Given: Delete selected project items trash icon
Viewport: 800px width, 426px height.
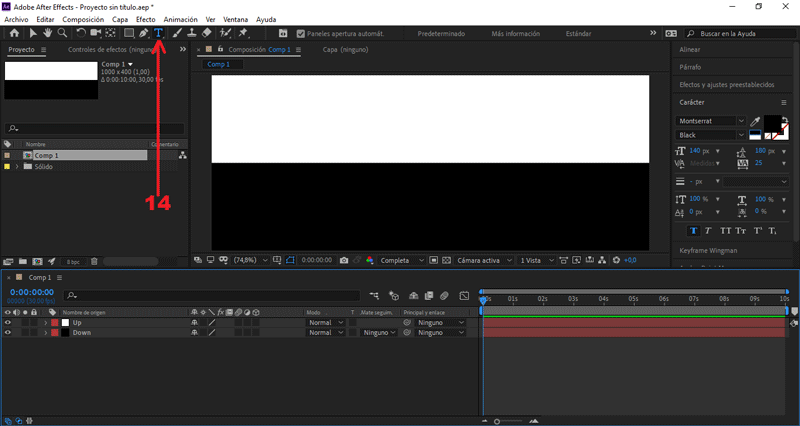Looking at the screenshot, I should (94, 262).
